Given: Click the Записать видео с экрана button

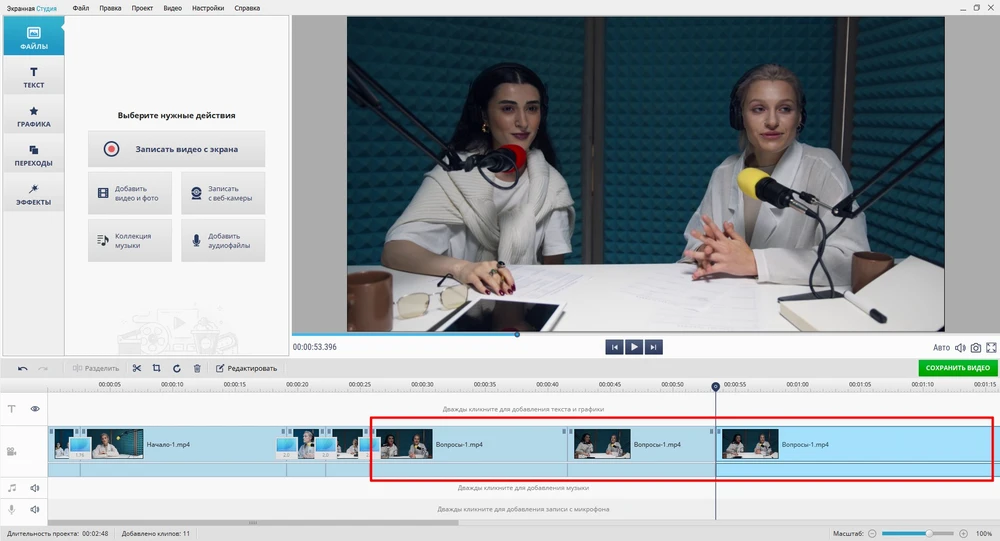Looking at the screenshot, I should pyautogui.click(x=177, y=149).
